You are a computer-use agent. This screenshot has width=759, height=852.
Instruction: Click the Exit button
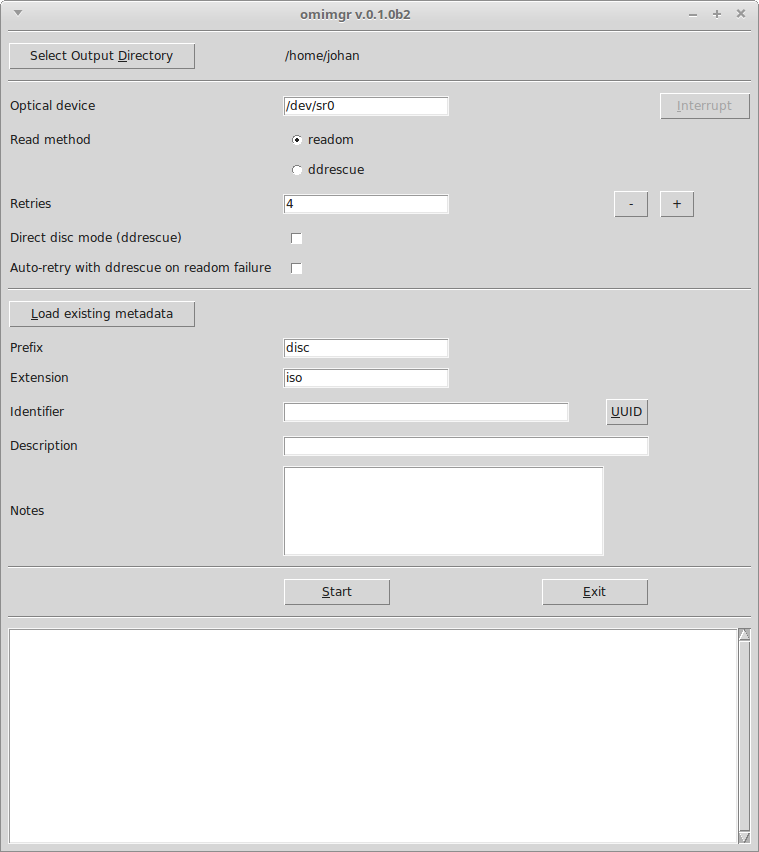[595, 592]
